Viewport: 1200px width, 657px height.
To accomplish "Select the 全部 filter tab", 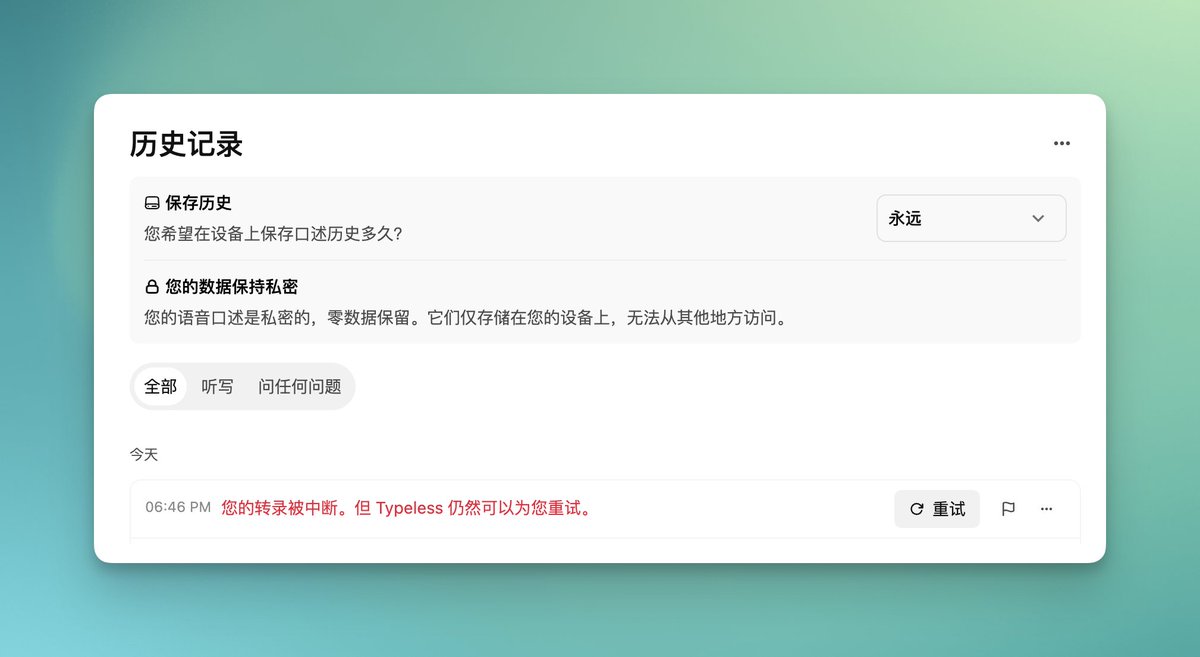I will tap(160, 387).
